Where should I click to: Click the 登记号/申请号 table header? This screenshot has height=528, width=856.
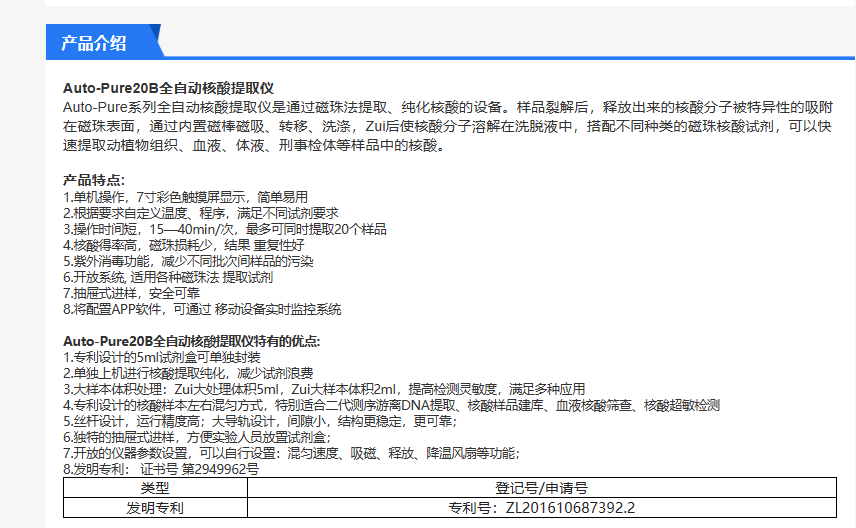tap(542, 488)
